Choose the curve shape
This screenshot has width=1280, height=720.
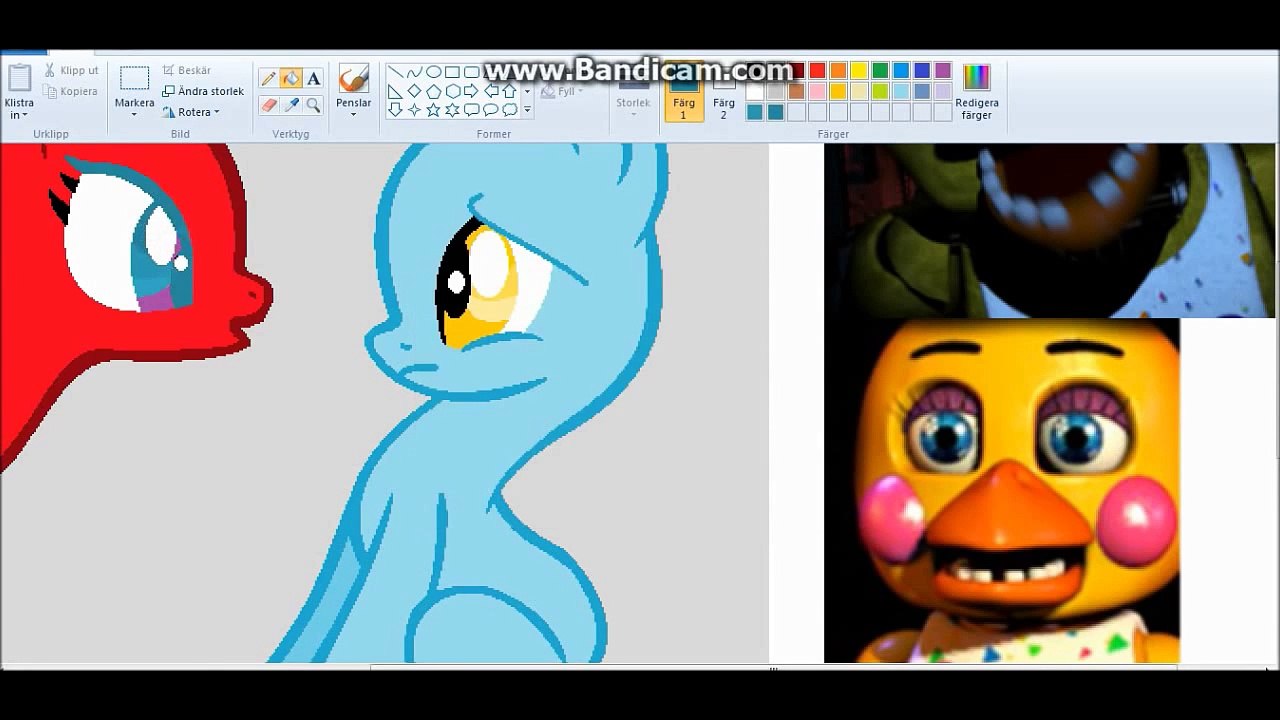[x=414, y=72]
